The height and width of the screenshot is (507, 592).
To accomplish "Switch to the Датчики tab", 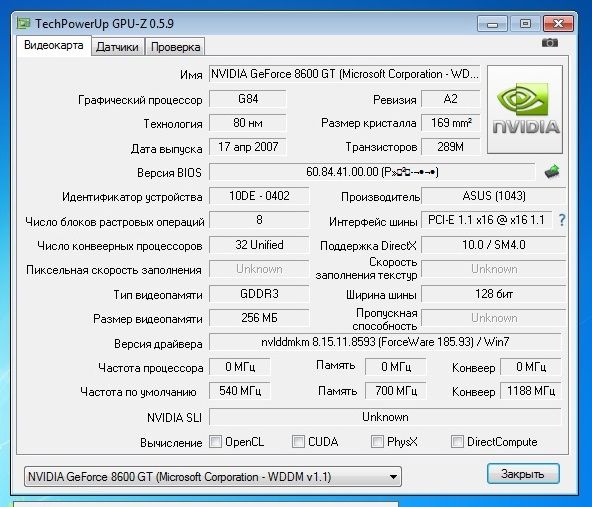I will (x=117, y=47).
